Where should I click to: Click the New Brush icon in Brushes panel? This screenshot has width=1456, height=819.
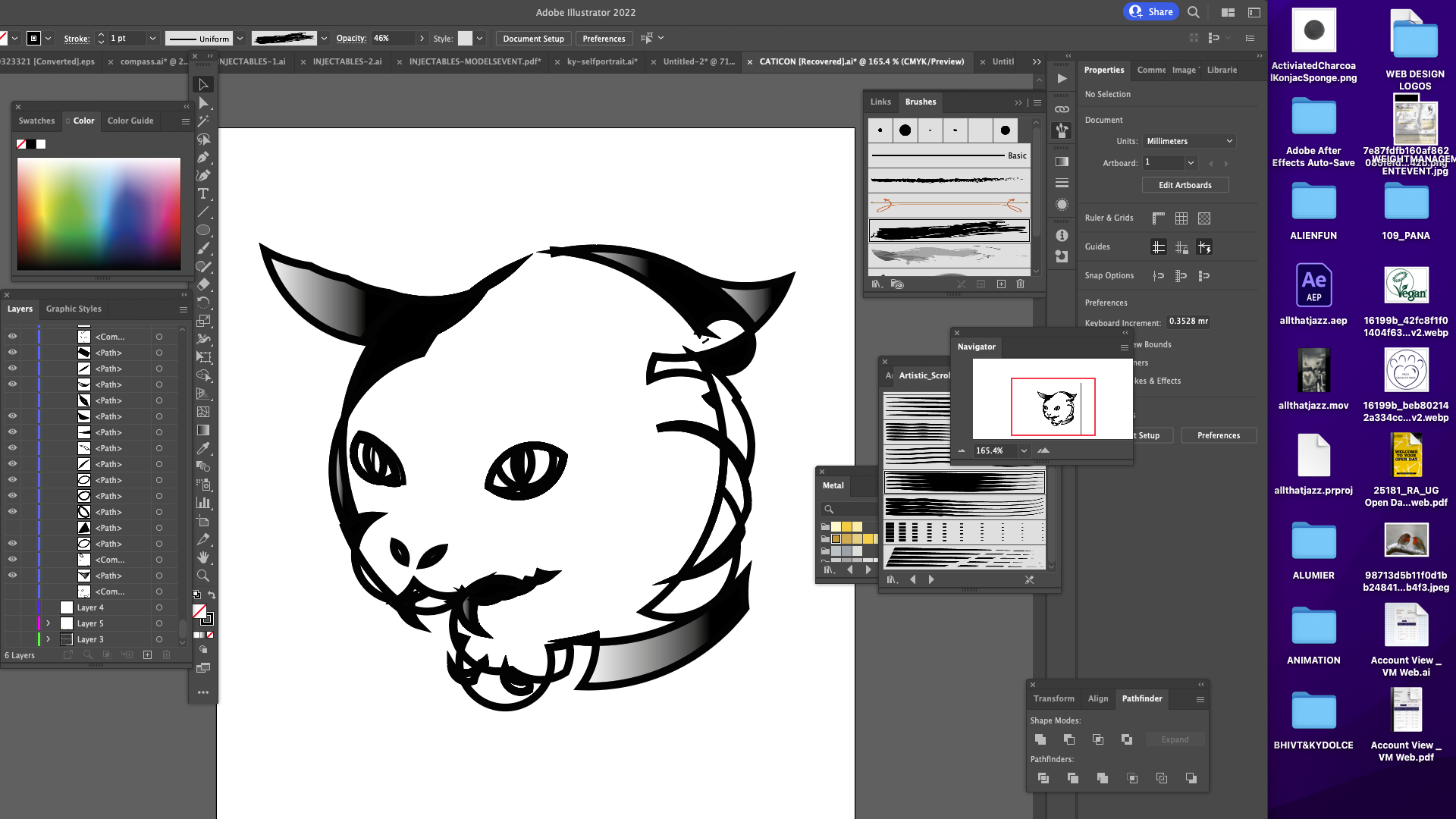point(1001,284)
